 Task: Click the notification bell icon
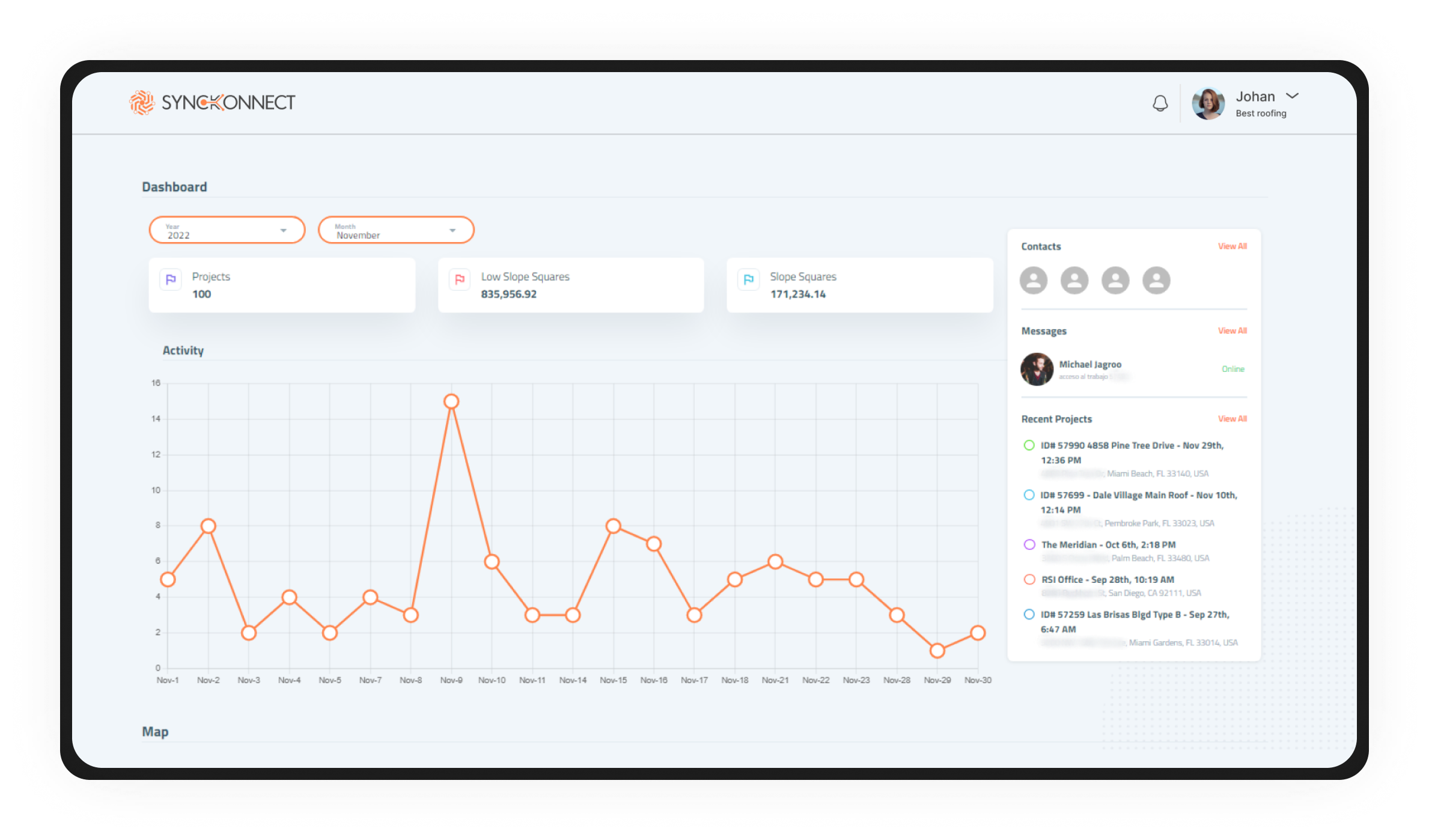pyautogui.click(x=1160, y=103)
